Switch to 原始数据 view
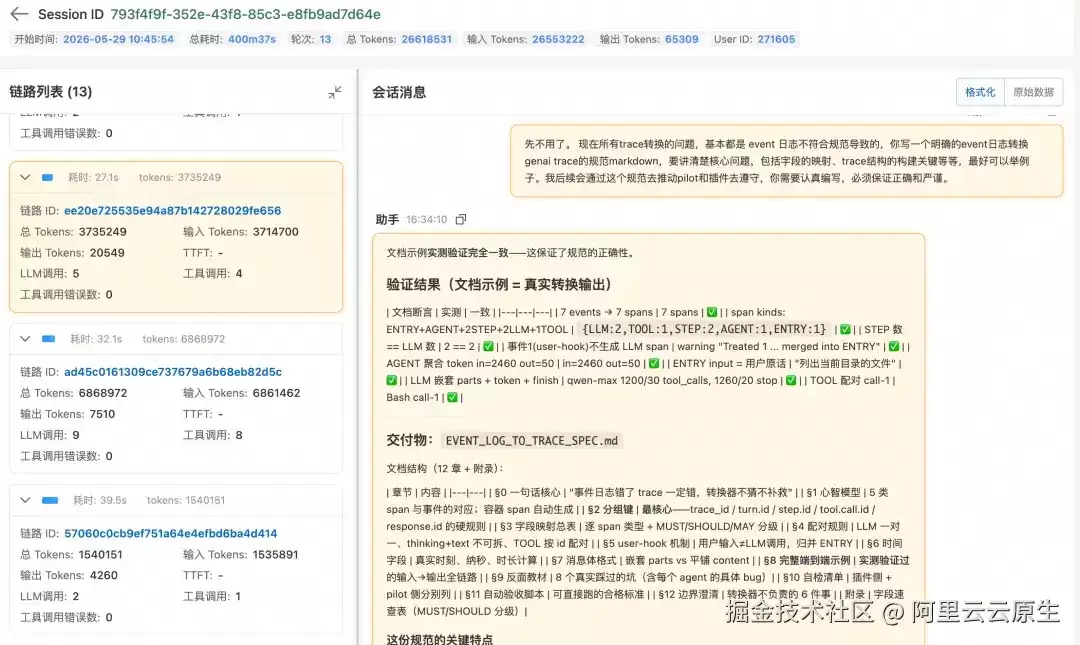1080x645 pixels. tap(1033, 92)
